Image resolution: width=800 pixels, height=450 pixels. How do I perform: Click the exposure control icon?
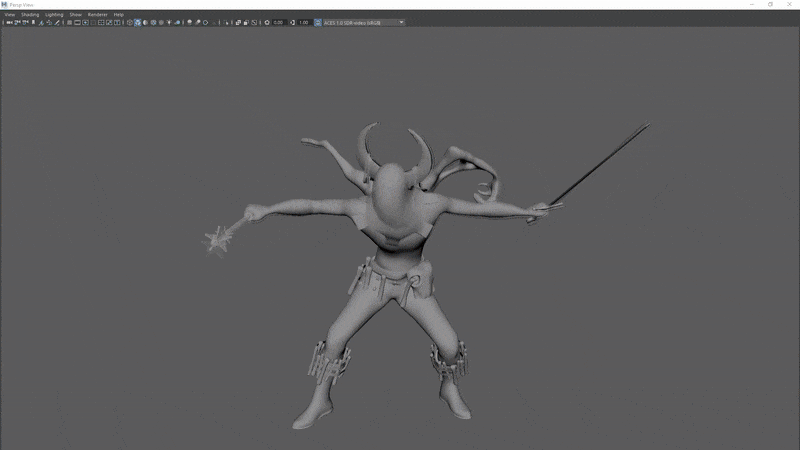[x=267, y=22]
